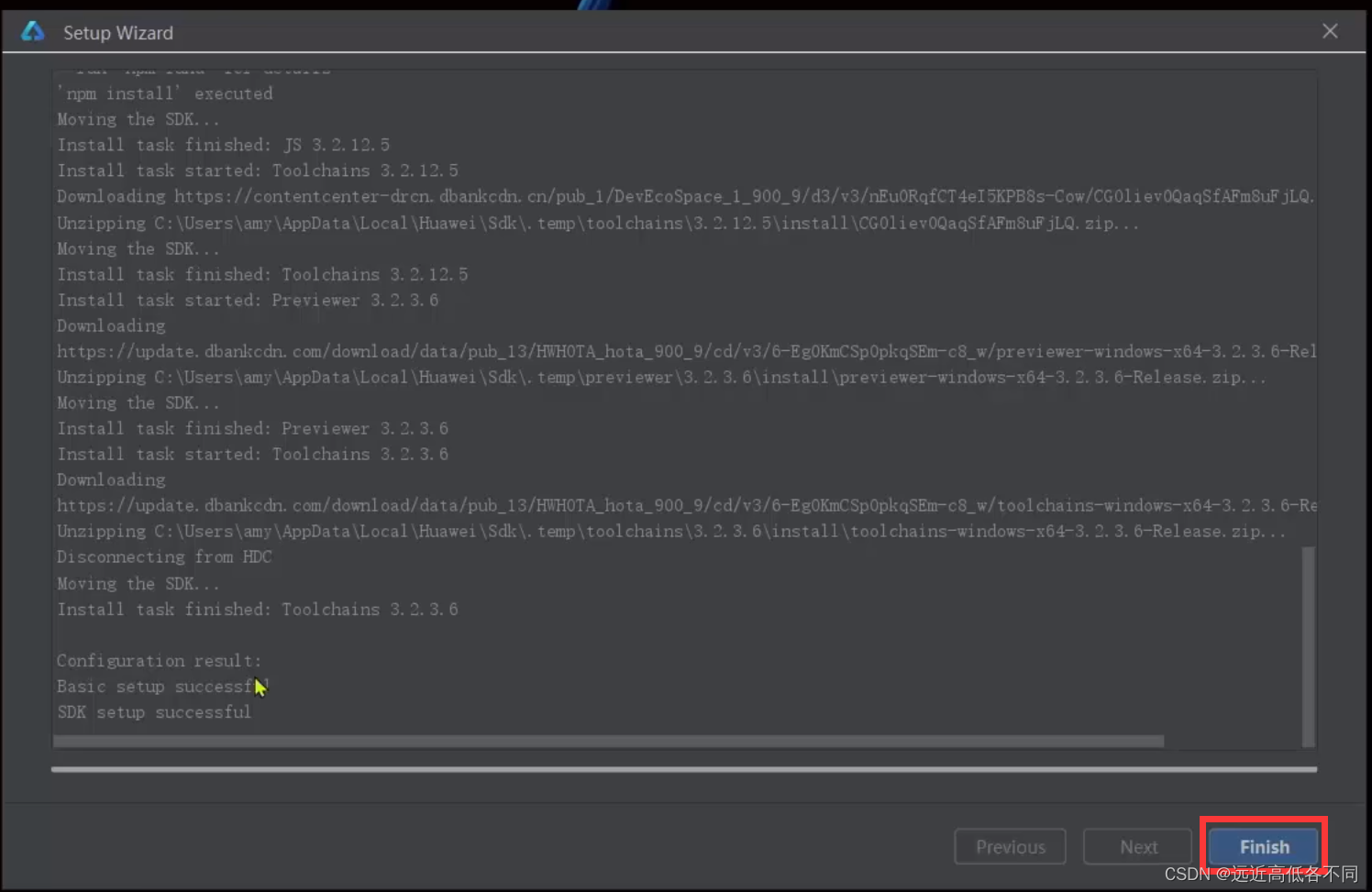Click the toolchains-windows-x64 download URL line
Screen dimensions: 1372x892
click(x=686, y=506)
